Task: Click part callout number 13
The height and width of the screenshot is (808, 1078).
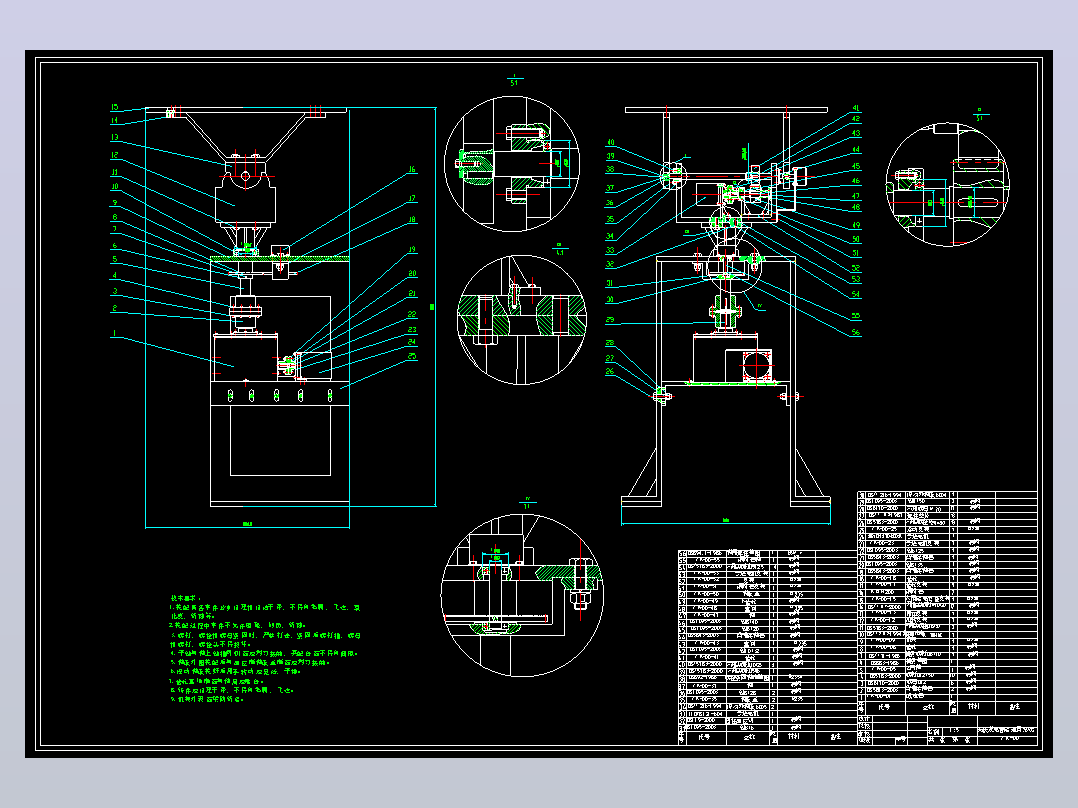Action: pyautogui.click(x=115, y=138)
